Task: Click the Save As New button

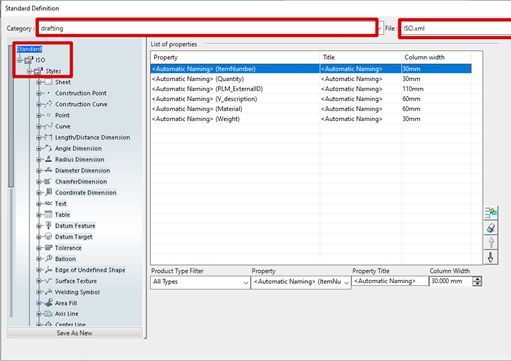Action: pyautogui.click(x=74, y=333)
